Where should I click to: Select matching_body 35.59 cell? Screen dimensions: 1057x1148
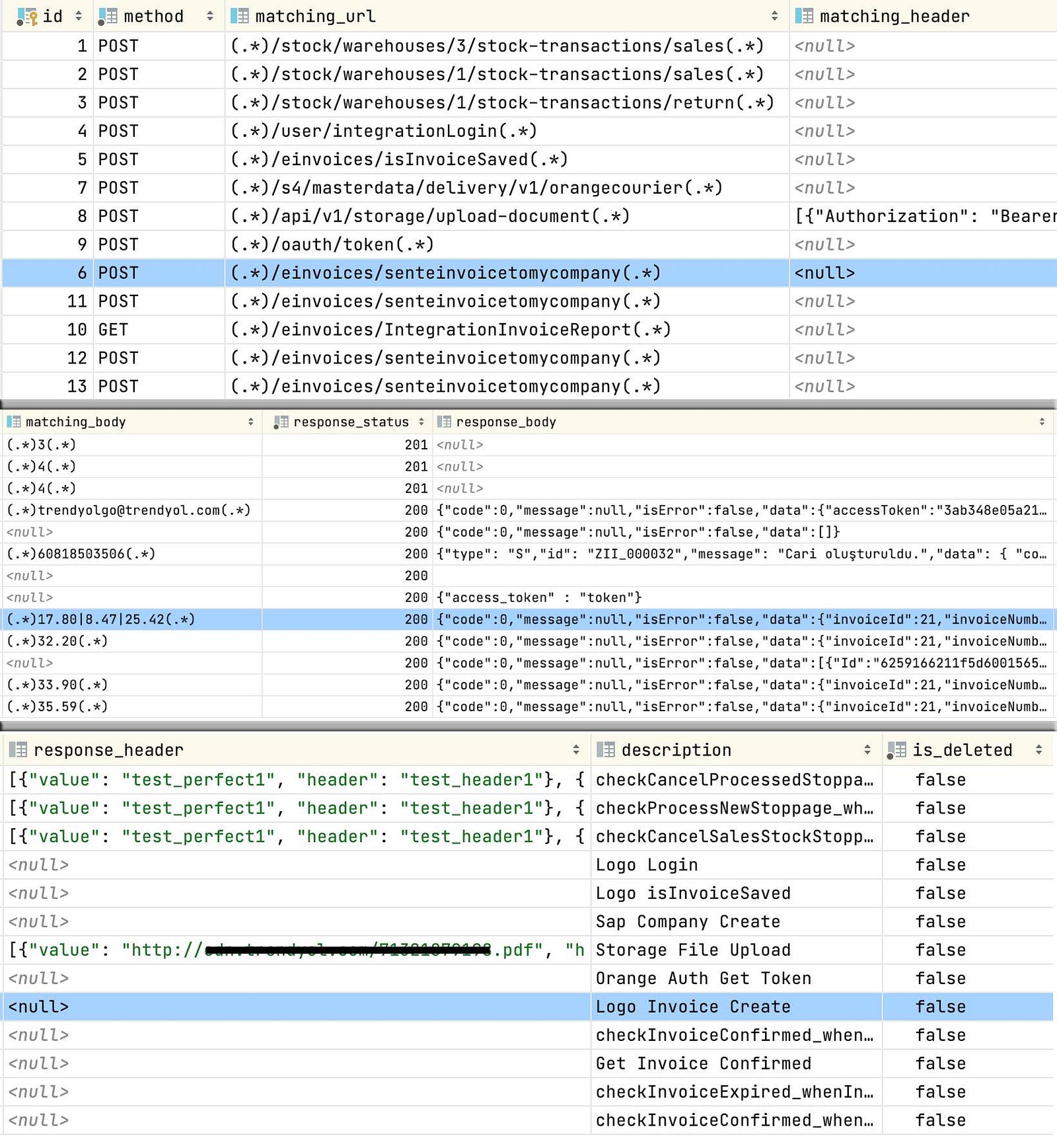tap(132, 707)
